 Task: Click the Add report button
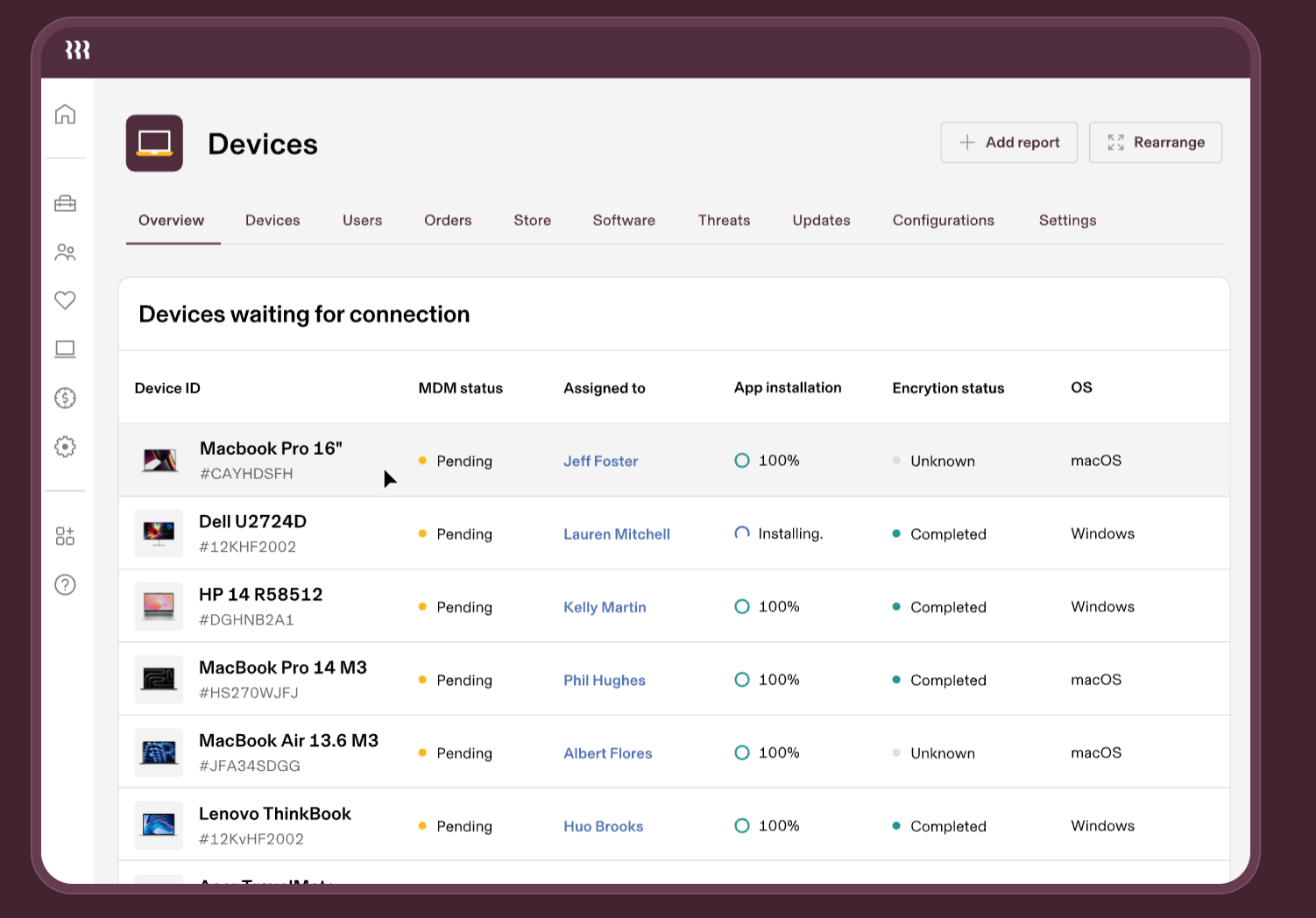[x=1008, y=142]
